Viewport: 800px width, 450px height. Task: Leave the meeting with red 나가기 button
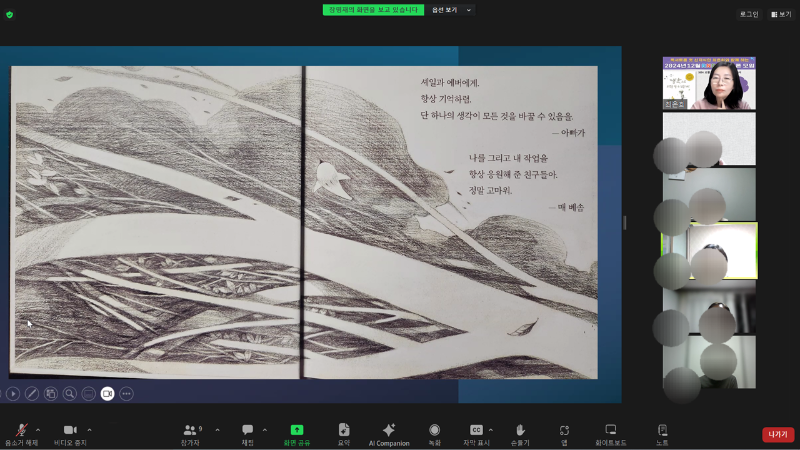(778, 434)
